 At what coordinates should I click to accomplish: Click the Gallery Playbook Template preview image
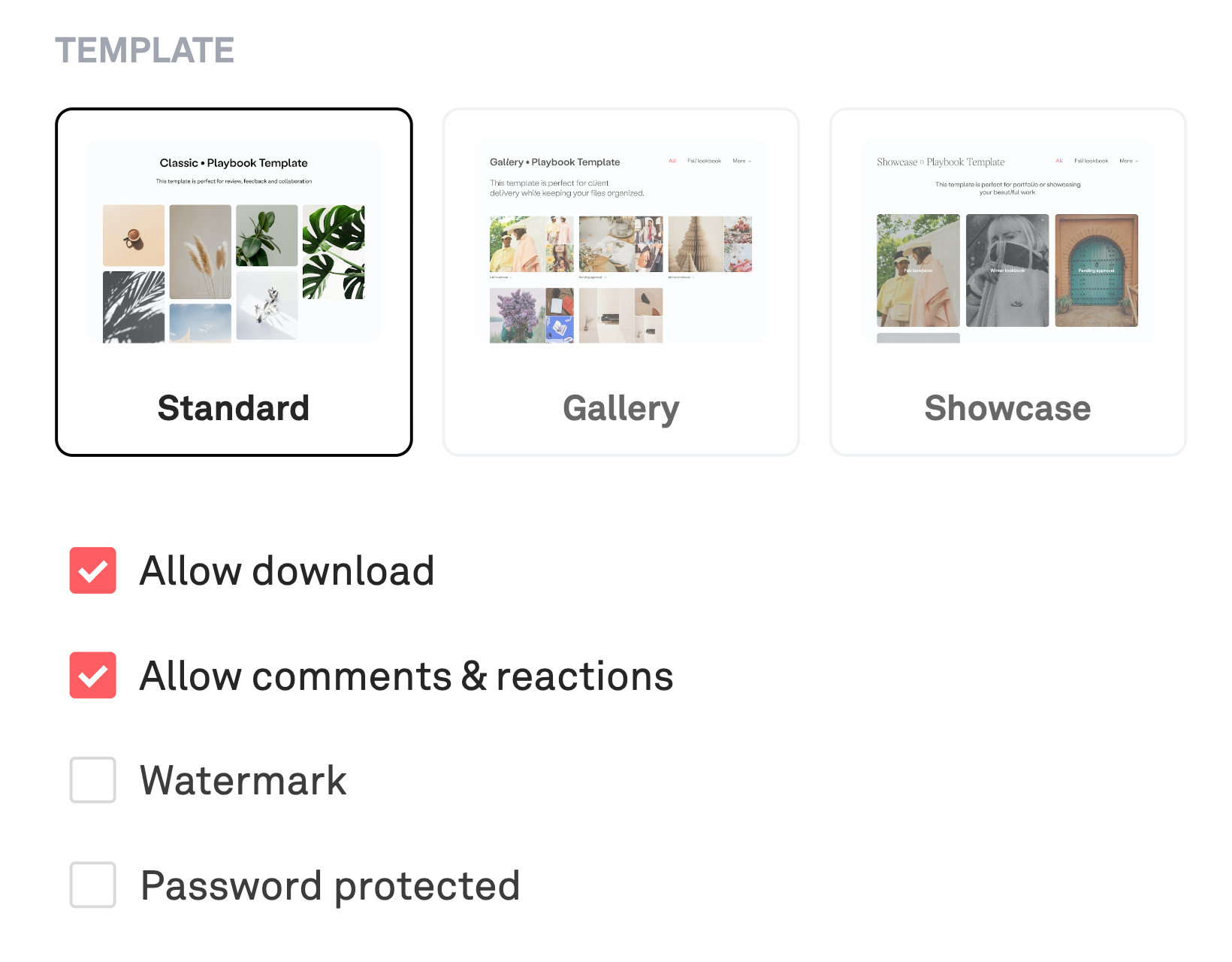tap(621, 241)
